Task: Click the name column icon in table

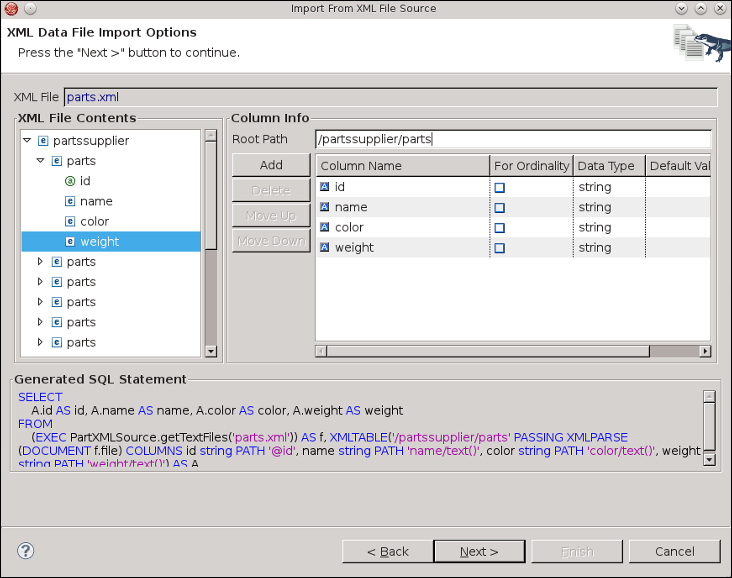Action: [x=325, y=207]
